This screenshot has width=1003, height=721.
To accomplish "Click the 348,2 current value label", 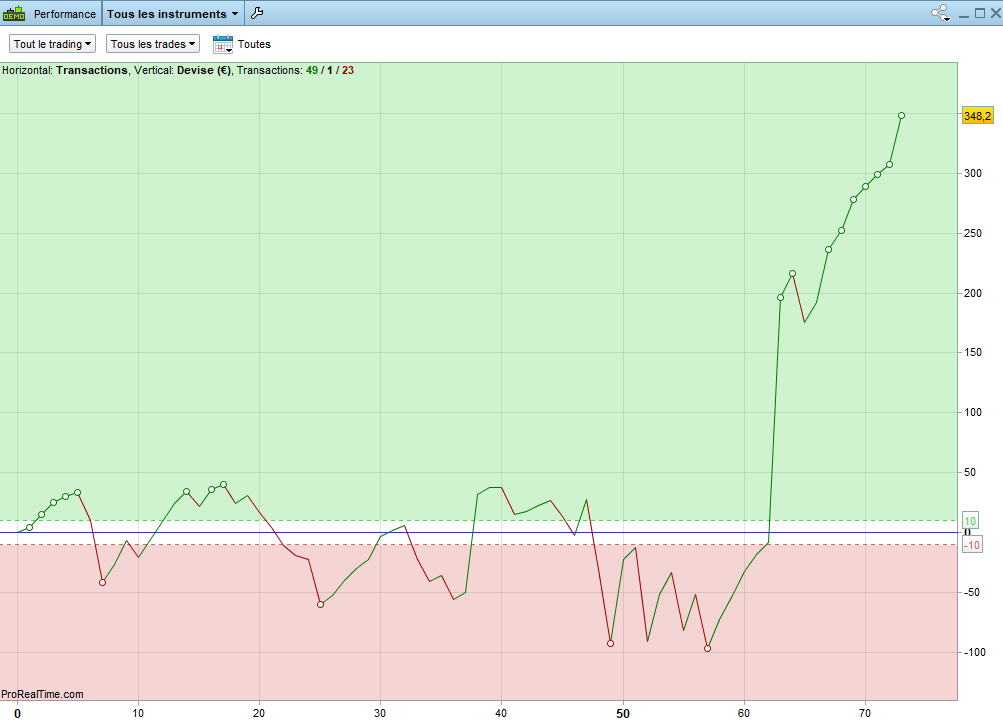I will [x=977, y=116].
